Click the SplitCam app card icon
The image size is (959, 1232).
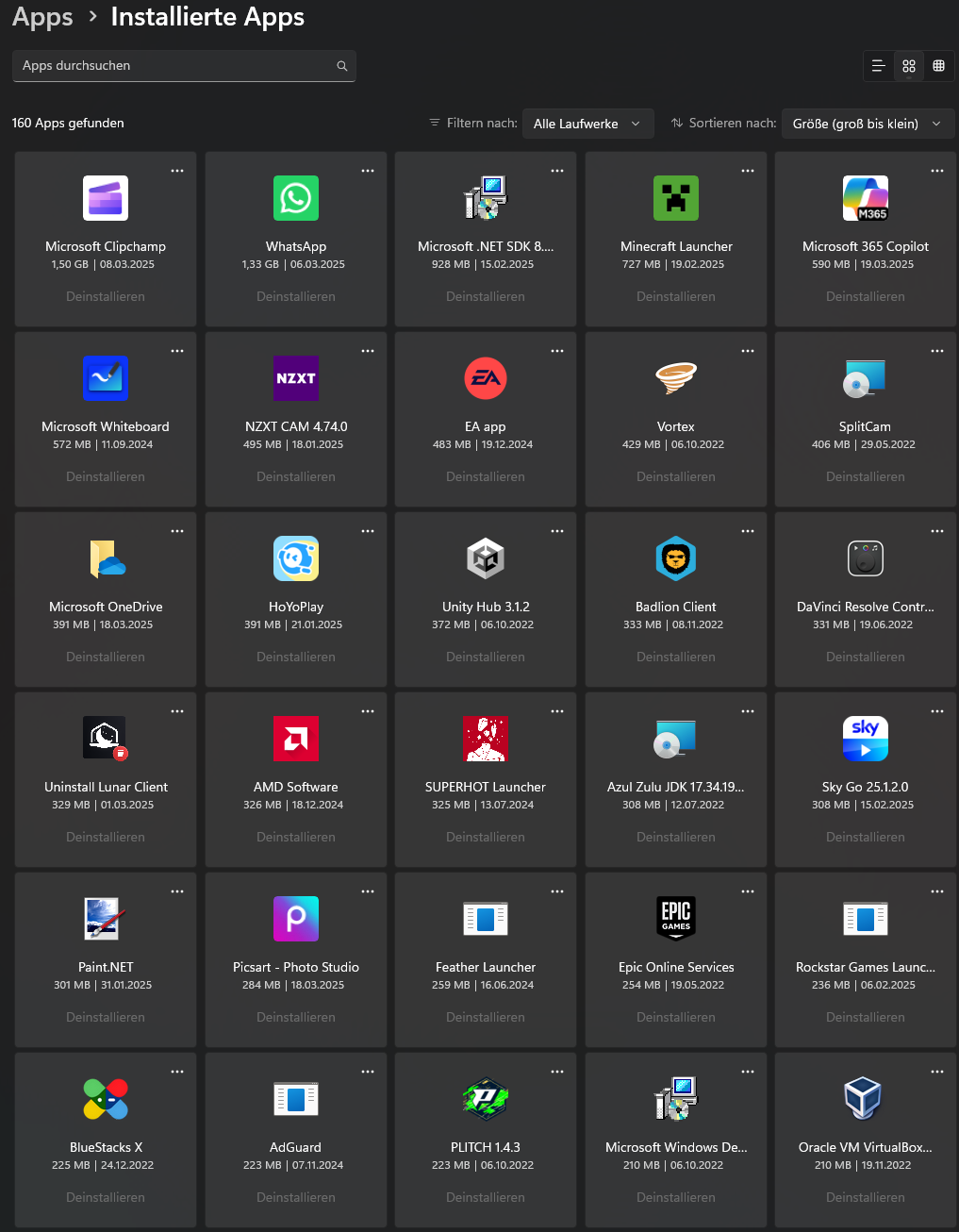866,378
